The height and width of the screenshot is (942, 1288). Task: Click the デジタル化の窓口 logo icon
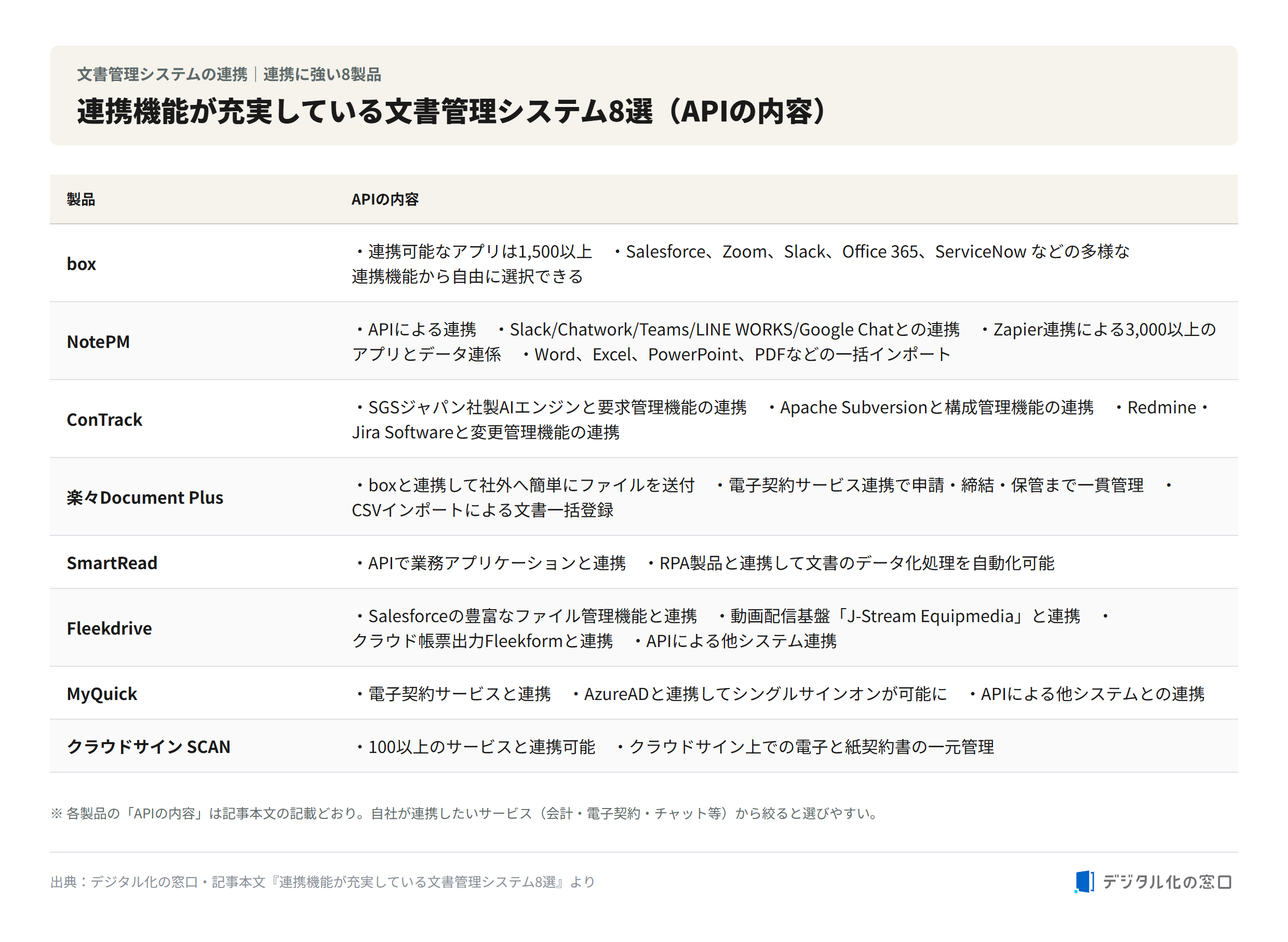pyautogui.click(x=1084, y=882)
